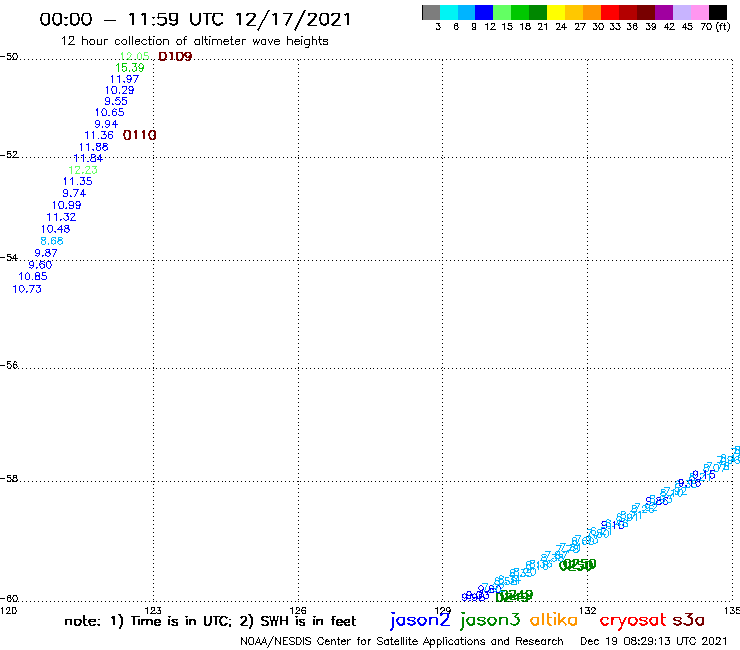Click the dark red time stamp 0109

point(175,57)
